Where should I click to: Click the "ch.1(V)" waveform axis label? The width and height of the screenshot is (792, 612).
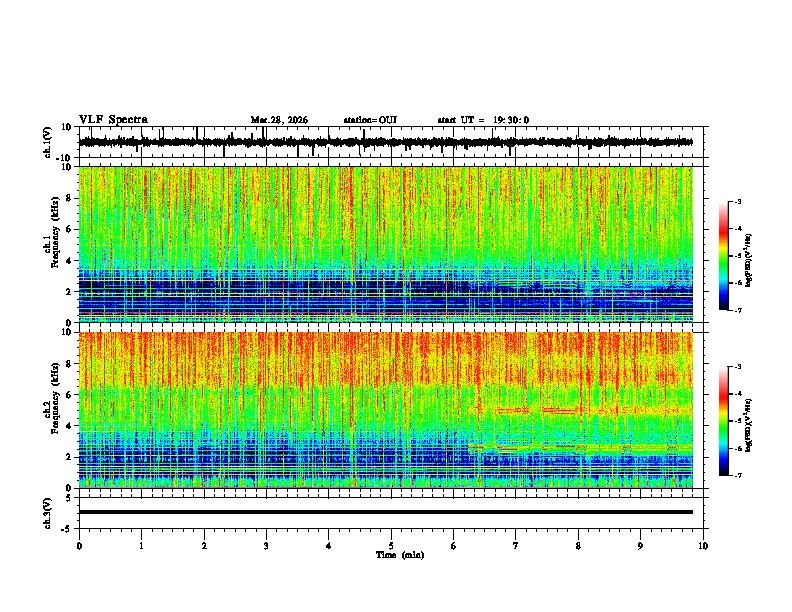(x=48, y=142)
